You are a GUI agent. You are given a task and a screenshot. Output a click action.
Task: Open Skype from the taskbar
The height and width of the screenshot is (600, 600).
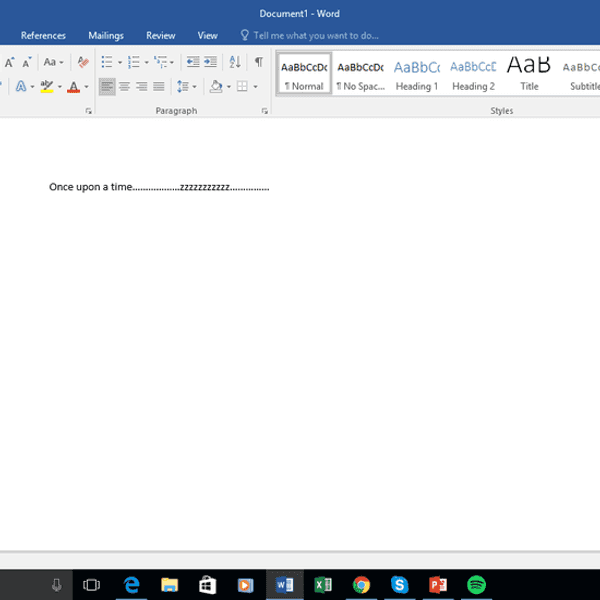[399, 585]
